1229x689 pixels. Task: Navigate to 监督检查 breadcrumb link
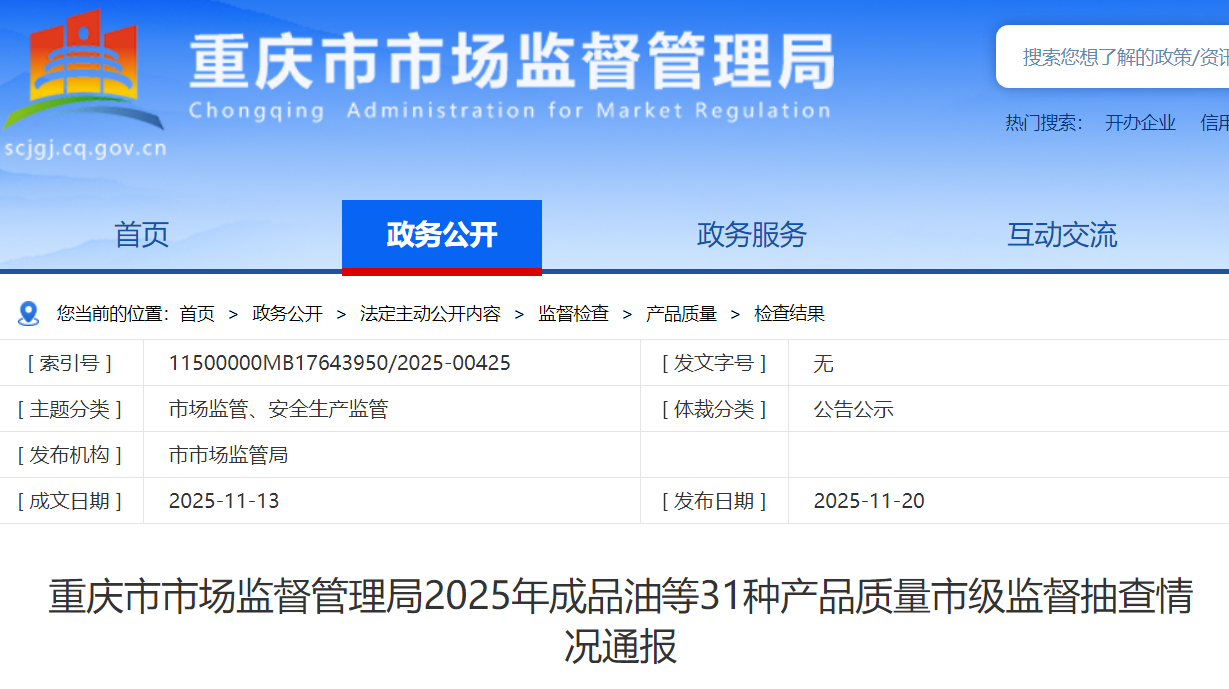(573, 314)
